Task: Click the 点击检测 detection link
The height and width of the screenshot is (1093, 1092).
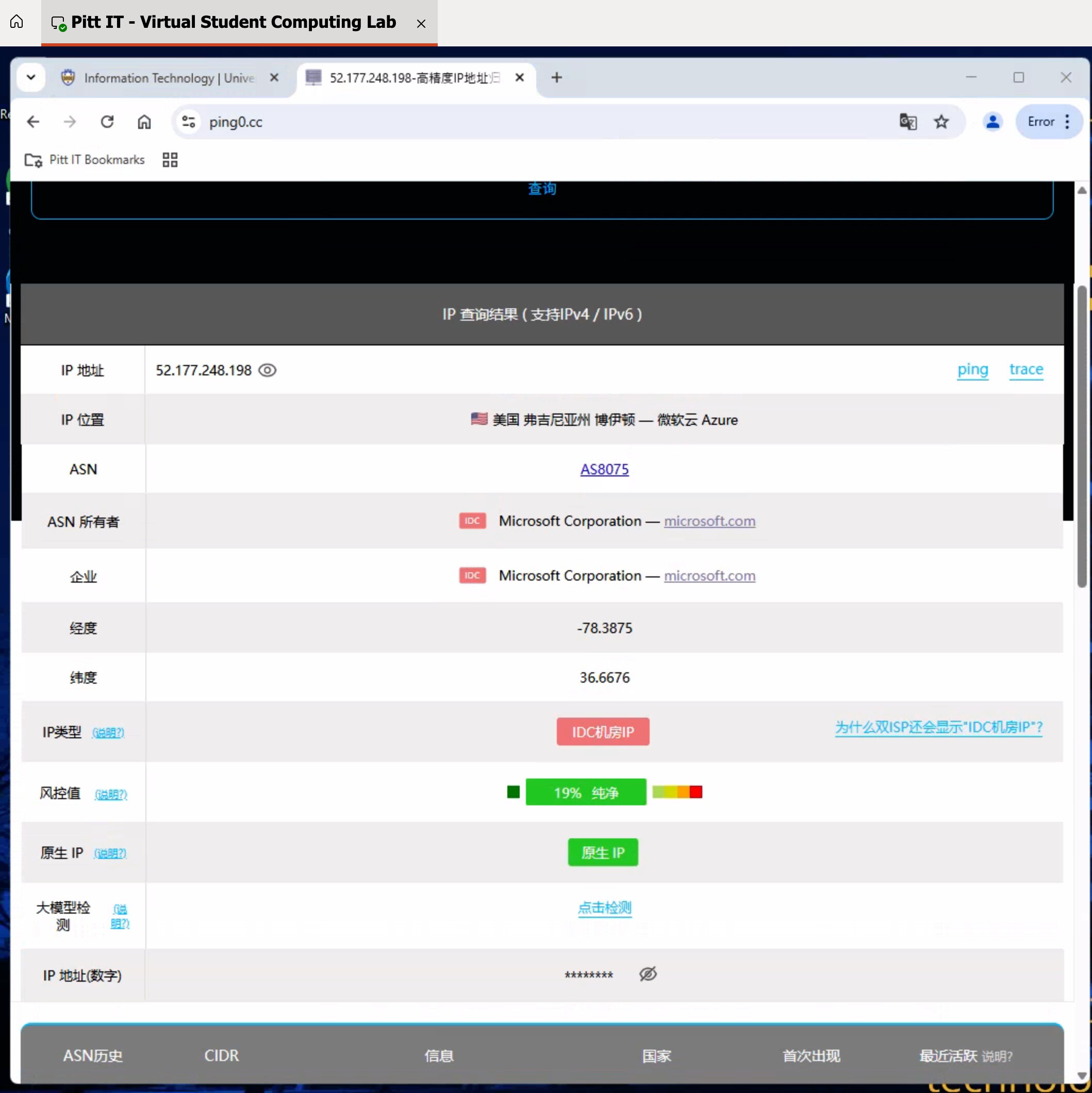Action: pos(604,907)
